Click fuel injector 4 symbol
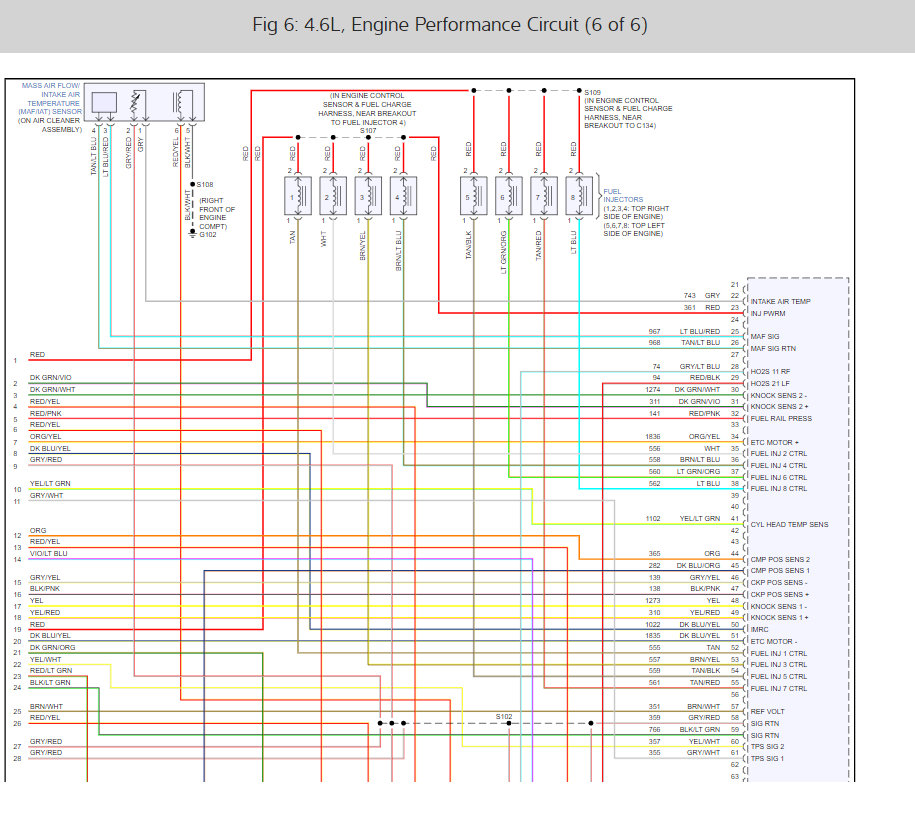915x816 pixels. pos(403,197)
